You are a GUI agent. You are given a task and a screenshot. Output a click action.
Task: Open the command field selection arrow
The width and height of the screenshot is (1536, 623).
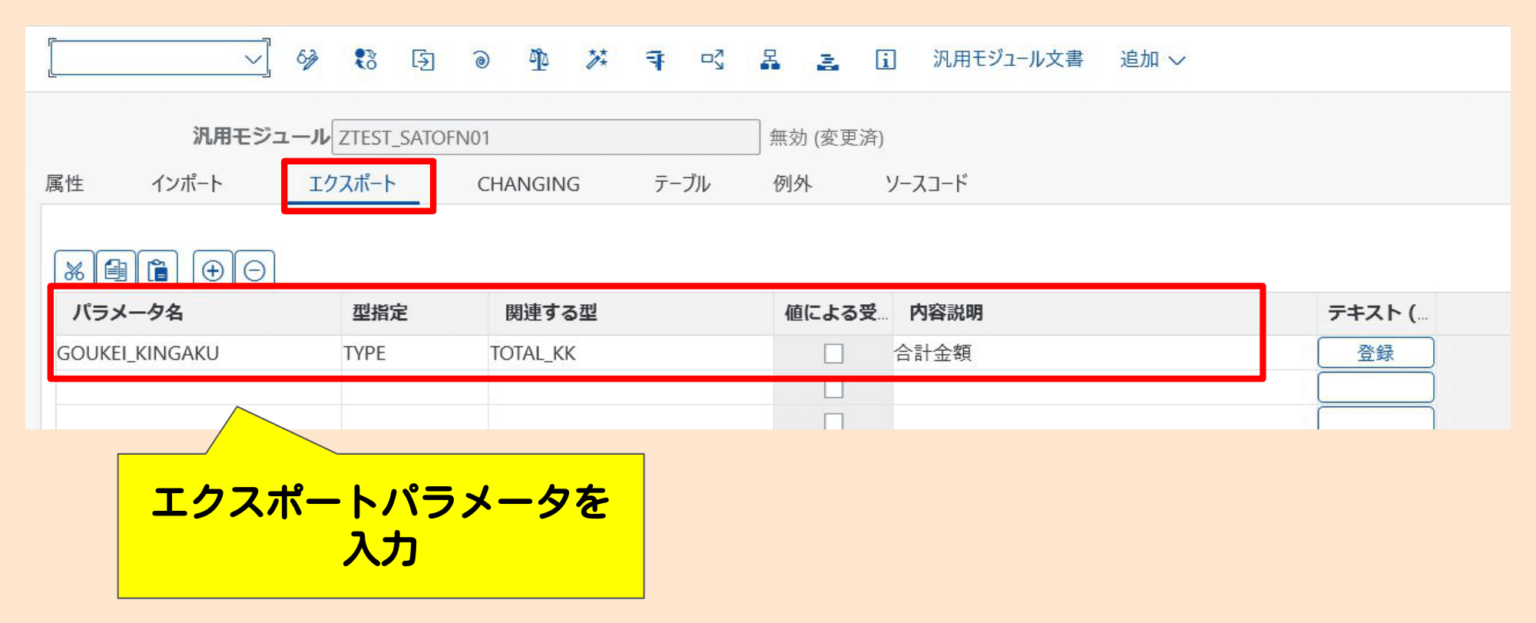(x=255, y=57)
